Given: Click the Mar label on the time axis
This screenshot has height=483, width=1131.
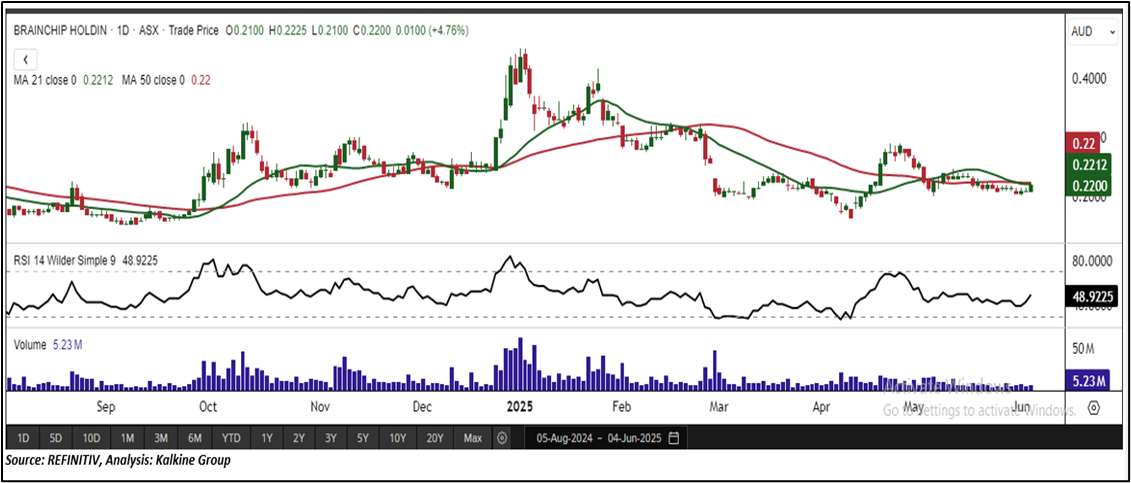Looking at the screenshot, I should [x=718, y=407].
